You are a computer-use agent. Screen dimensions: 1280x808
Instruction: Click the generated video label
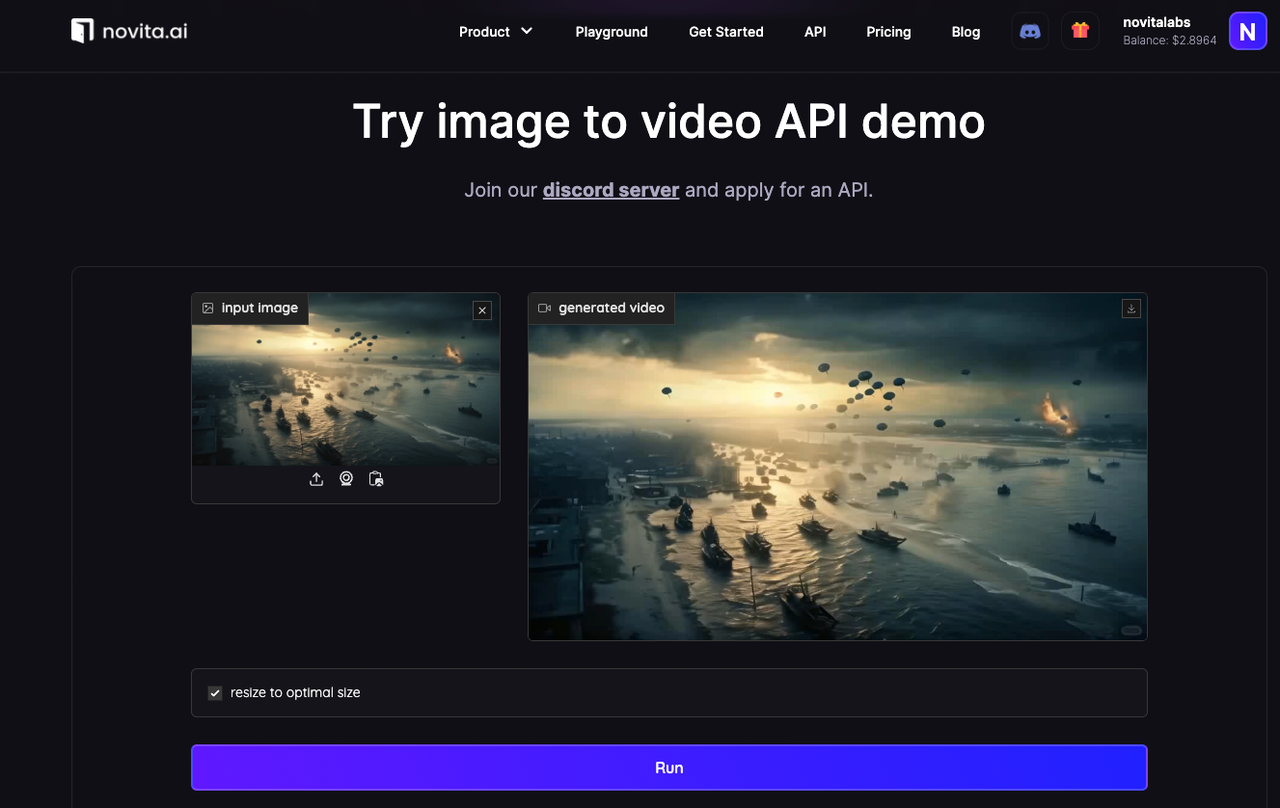[601, 308]
